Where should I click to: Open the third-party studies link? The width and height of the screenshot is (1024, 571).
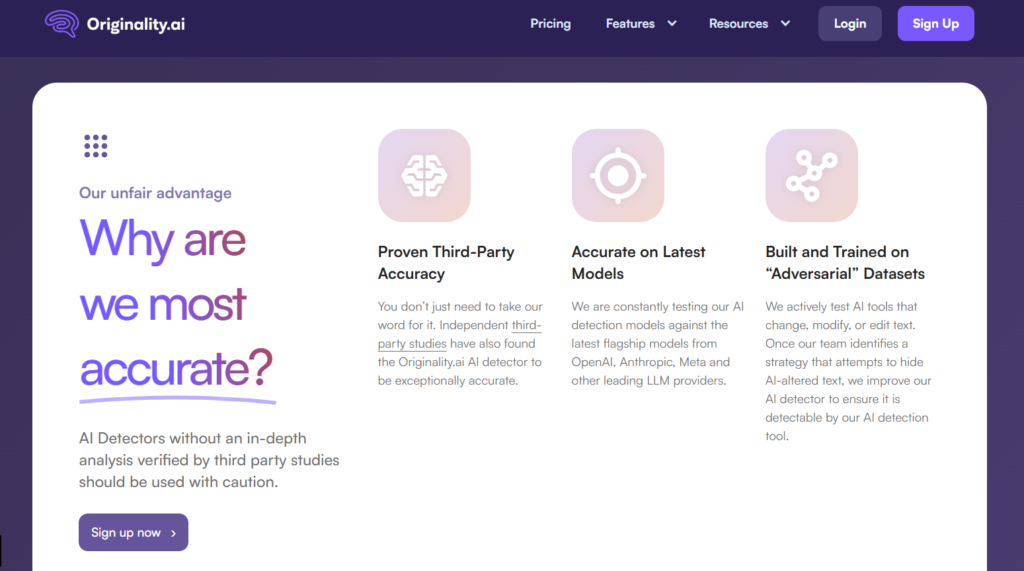460,334
